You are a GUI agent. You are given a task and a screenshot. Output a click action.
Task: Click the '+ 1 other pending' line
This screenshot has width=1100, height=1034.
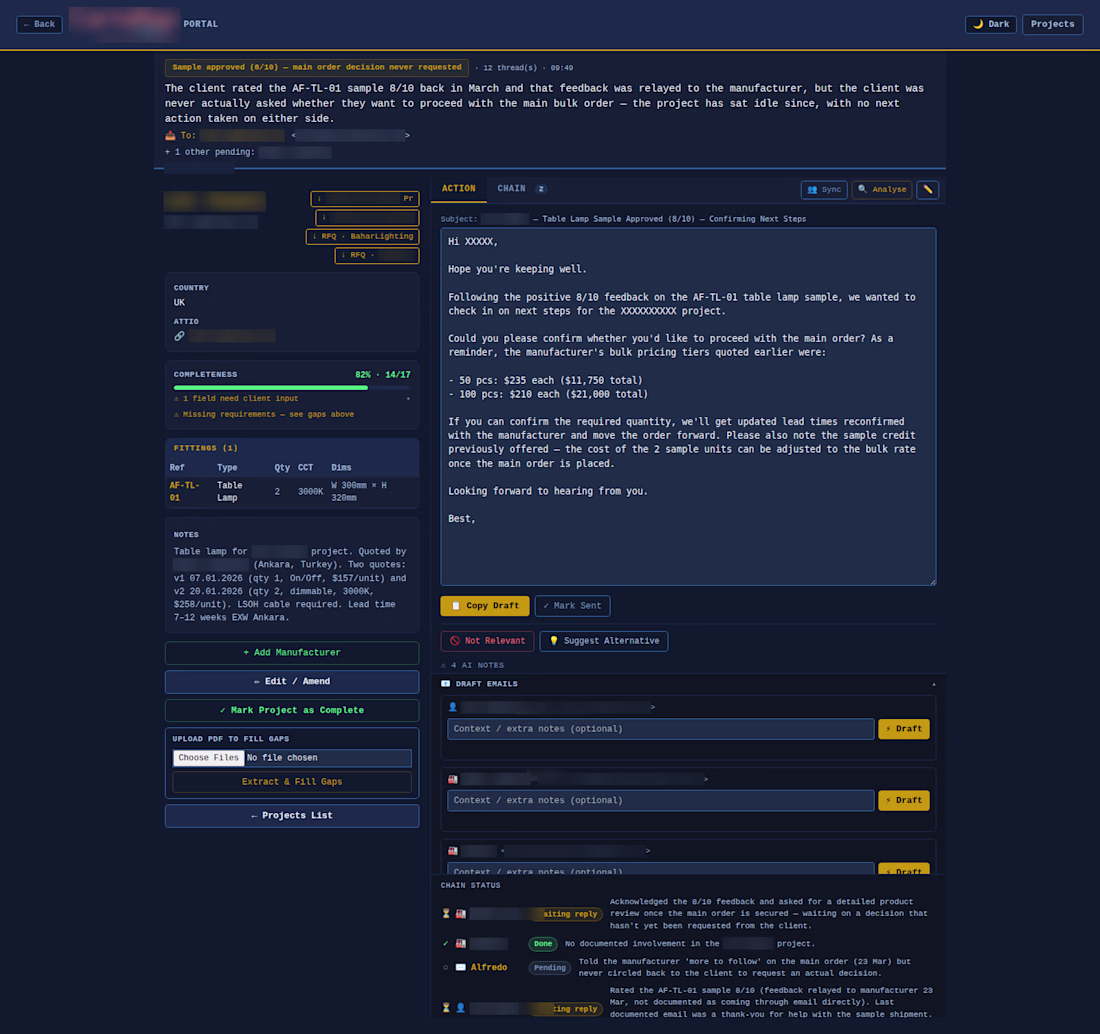click(x=248, y=152)
